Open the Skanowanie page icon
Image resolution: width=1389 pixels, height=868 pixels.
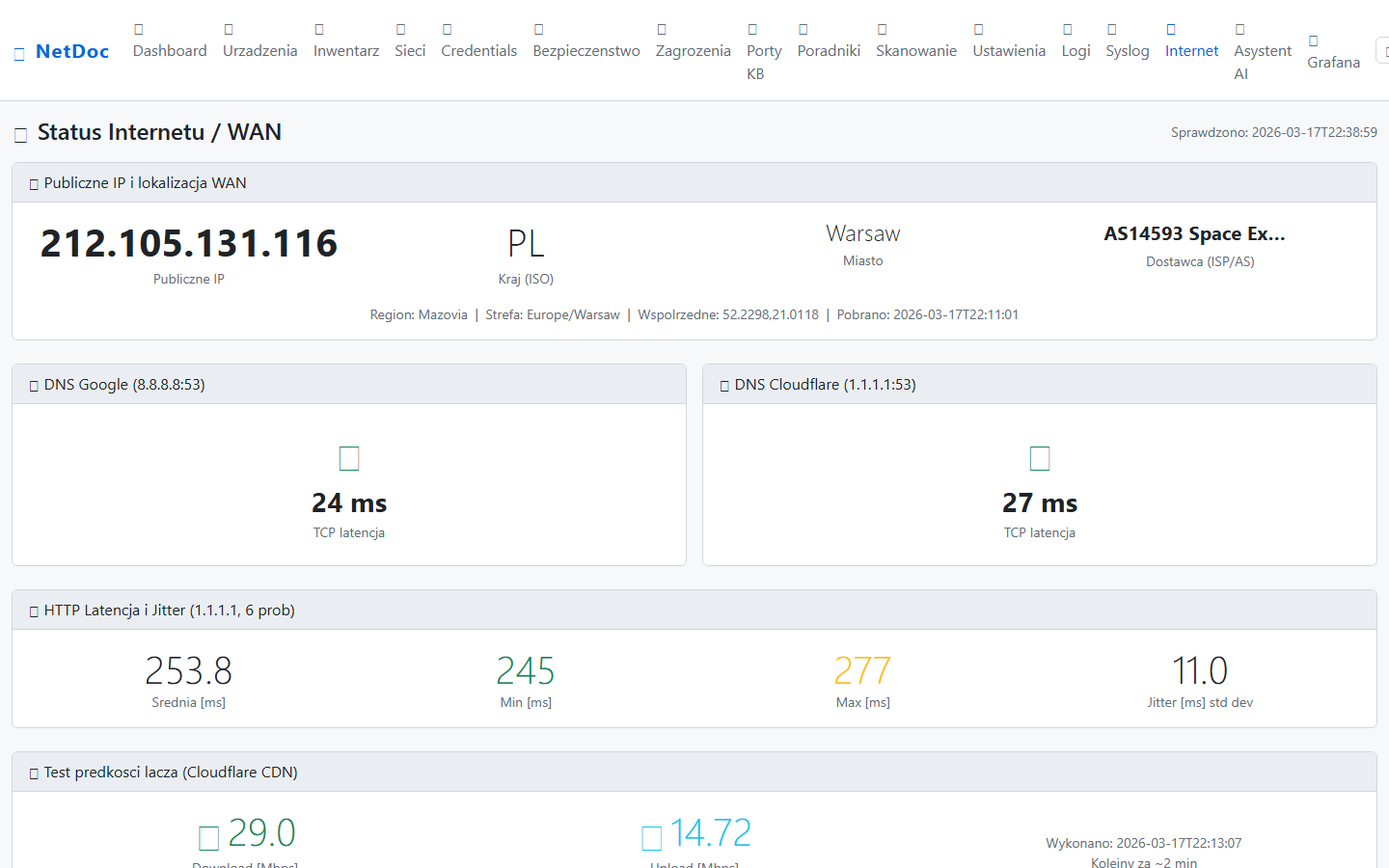(x=883, y=30)
